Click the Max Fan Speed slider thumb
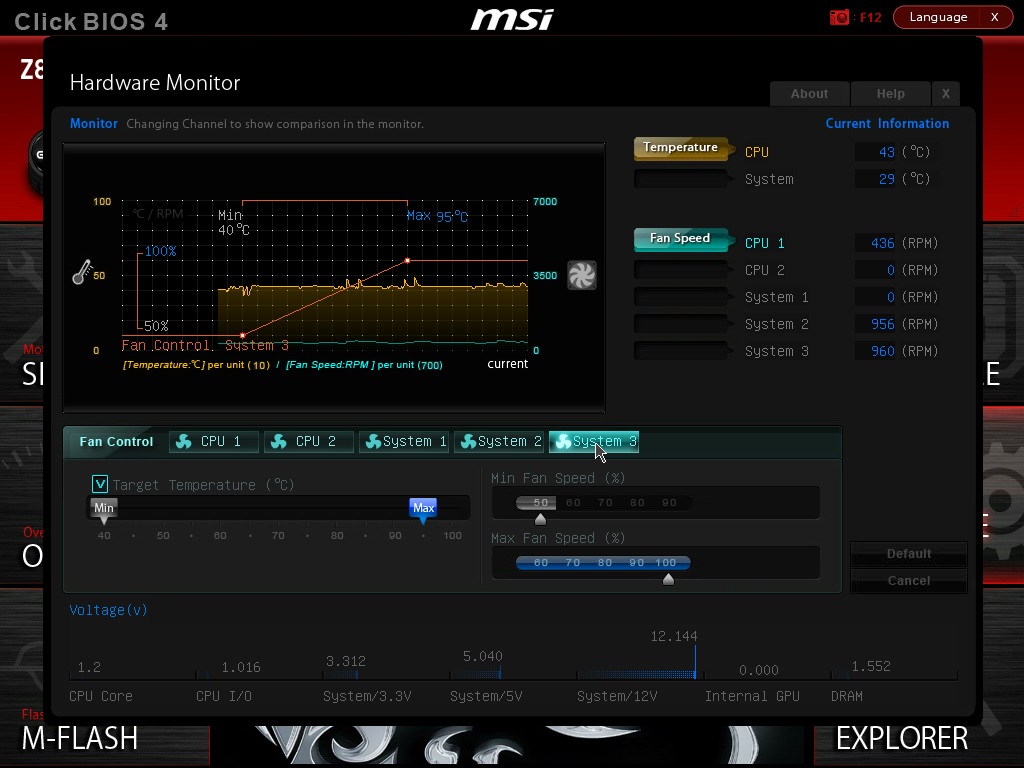Screen dimensions: 1024x768 click(x=668, y=579)
